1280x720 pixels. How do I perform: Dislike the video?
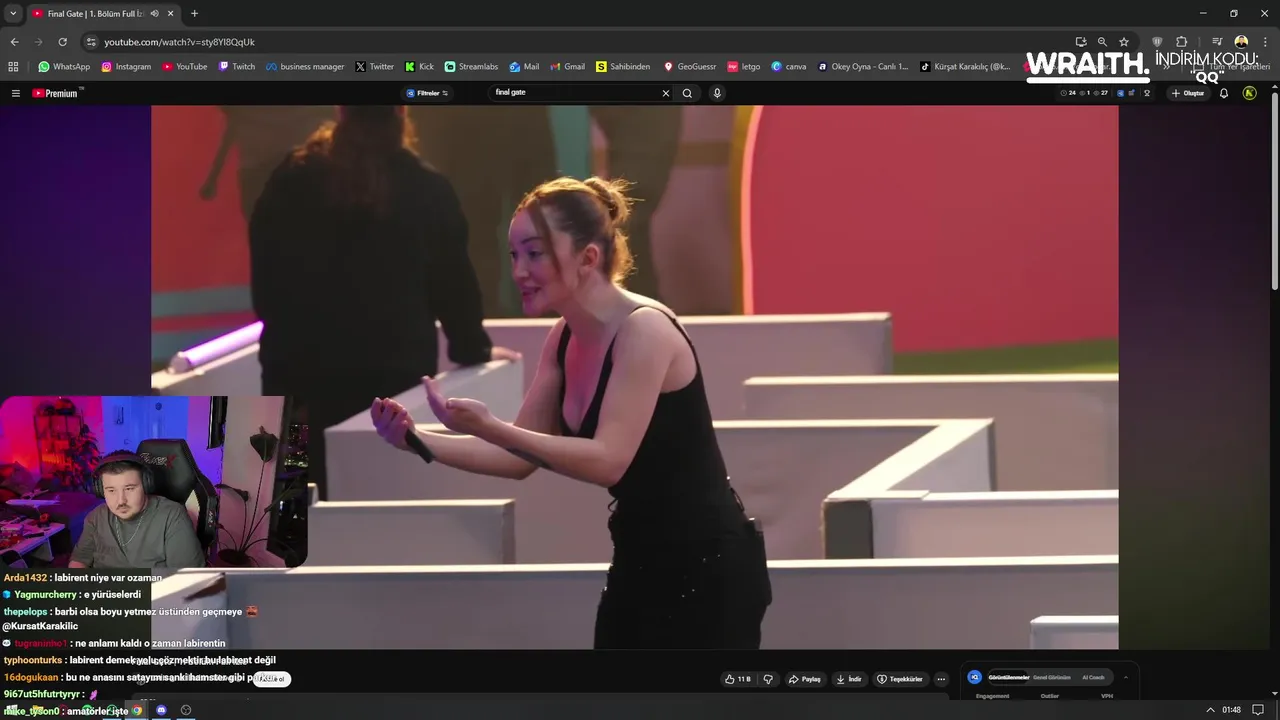(x=768, y=679)
